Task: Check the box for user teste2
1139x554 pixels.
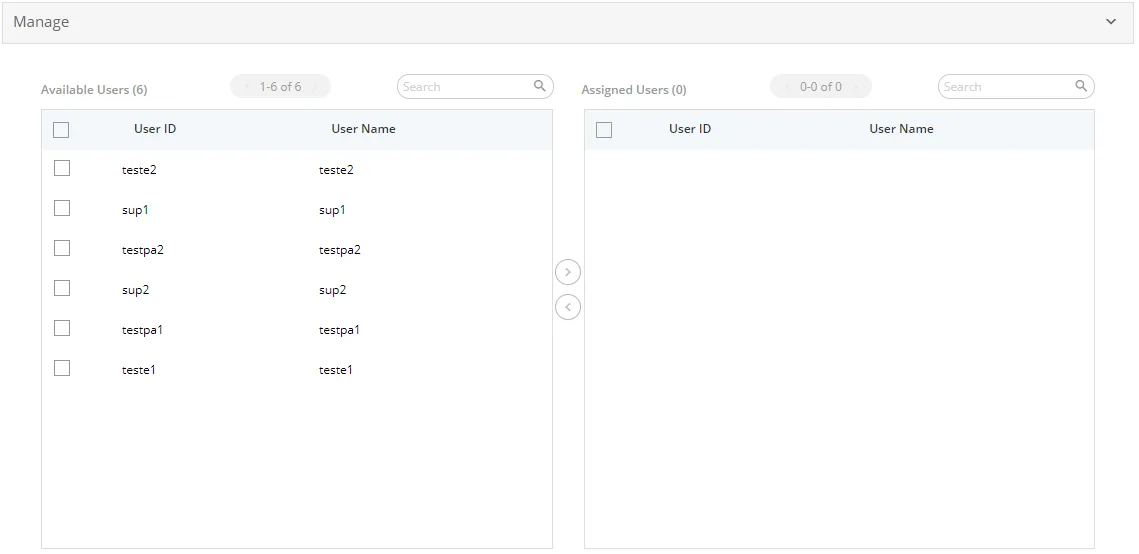Action: [x=62, y=168]
